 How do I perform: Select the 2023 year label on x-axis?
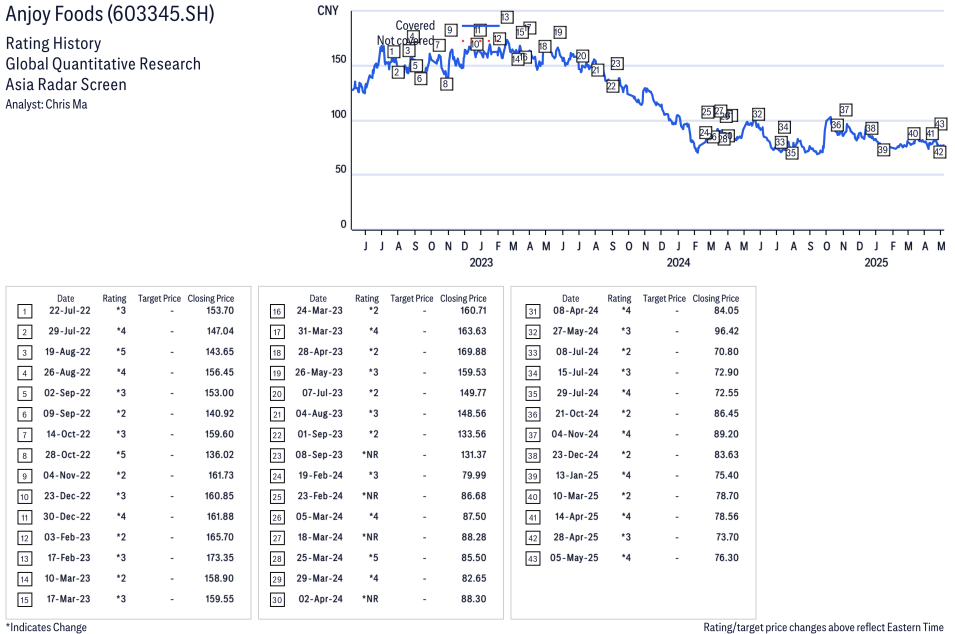click(481, 262)
